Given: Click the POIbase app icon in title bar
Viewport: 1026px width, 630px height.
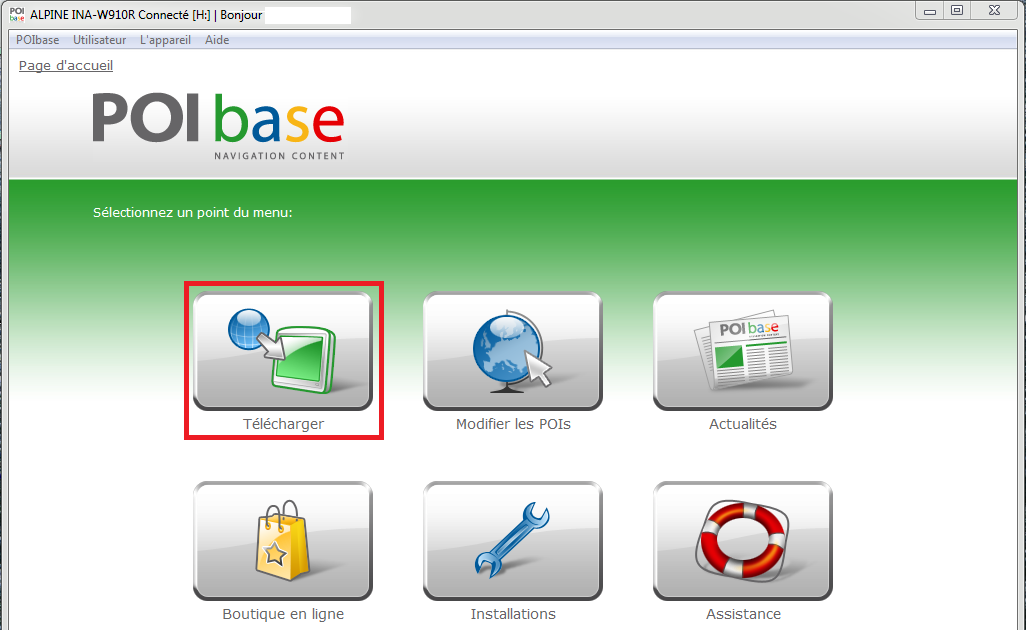Looking at the screenshot, I should [16, 15].
